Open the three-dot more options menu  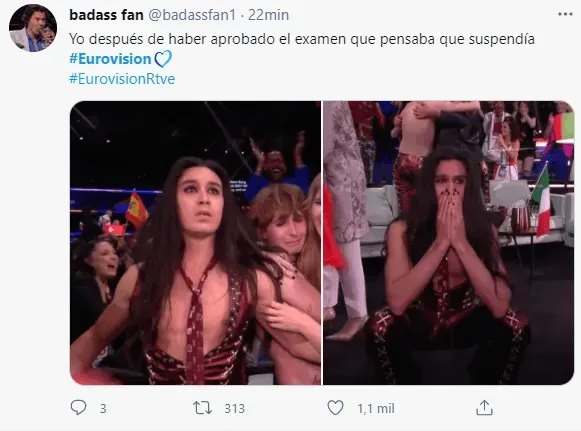tap(565, 14)
